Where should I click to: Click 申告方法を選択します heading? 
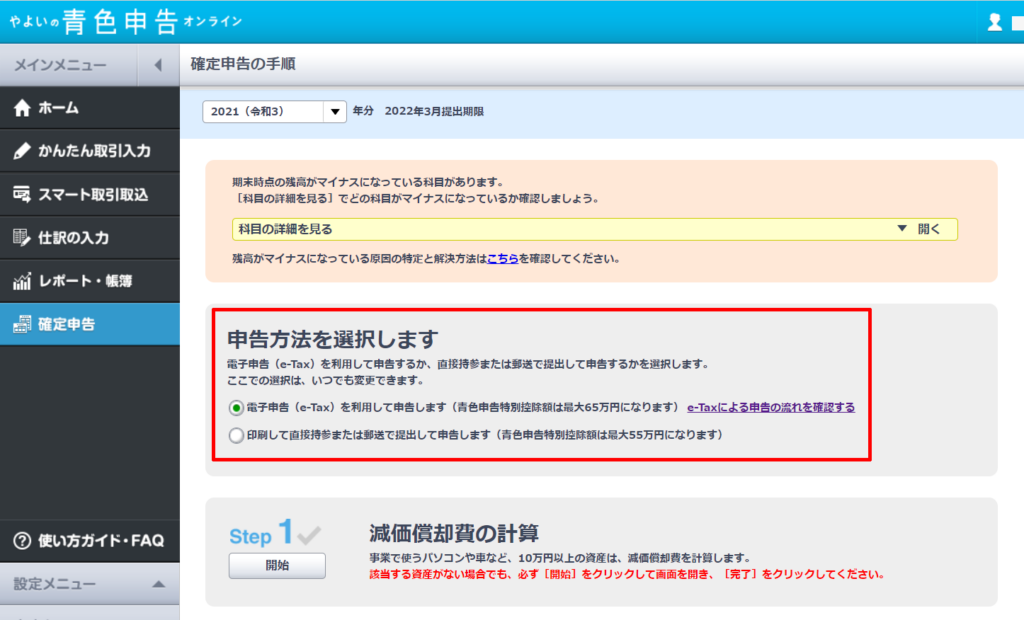pyautogui.click(x=333, y=339)
